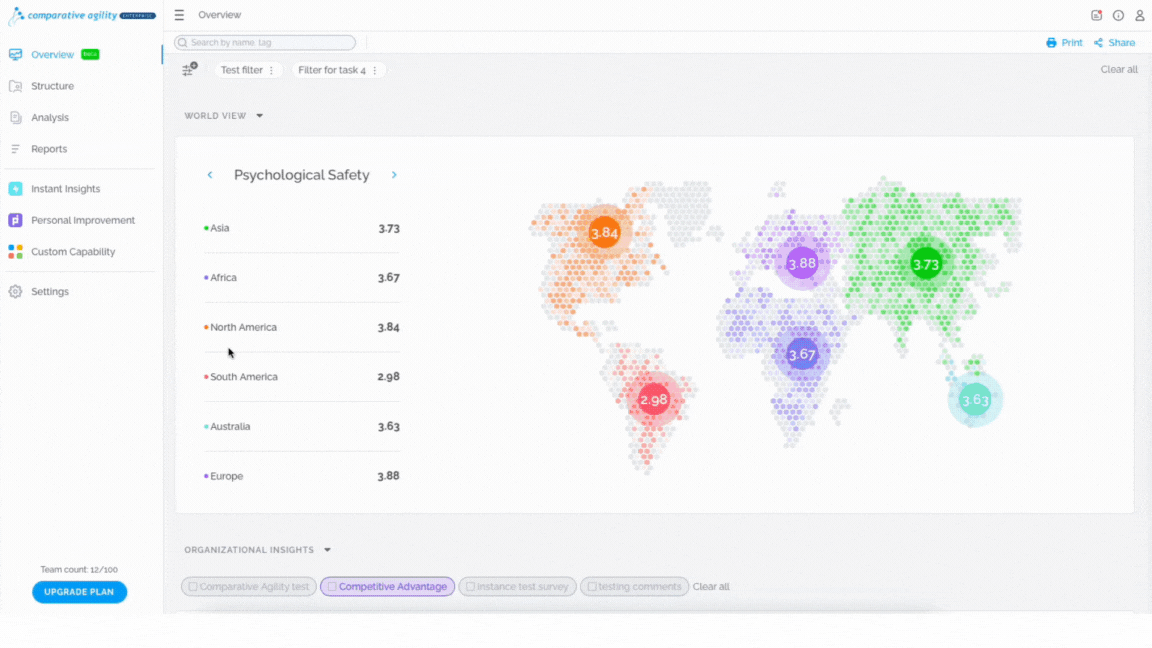Image resolution: width=1152 pixels, height=648 pixels.
Task: Open Instant Insights from sidebar
Action: 65,189
